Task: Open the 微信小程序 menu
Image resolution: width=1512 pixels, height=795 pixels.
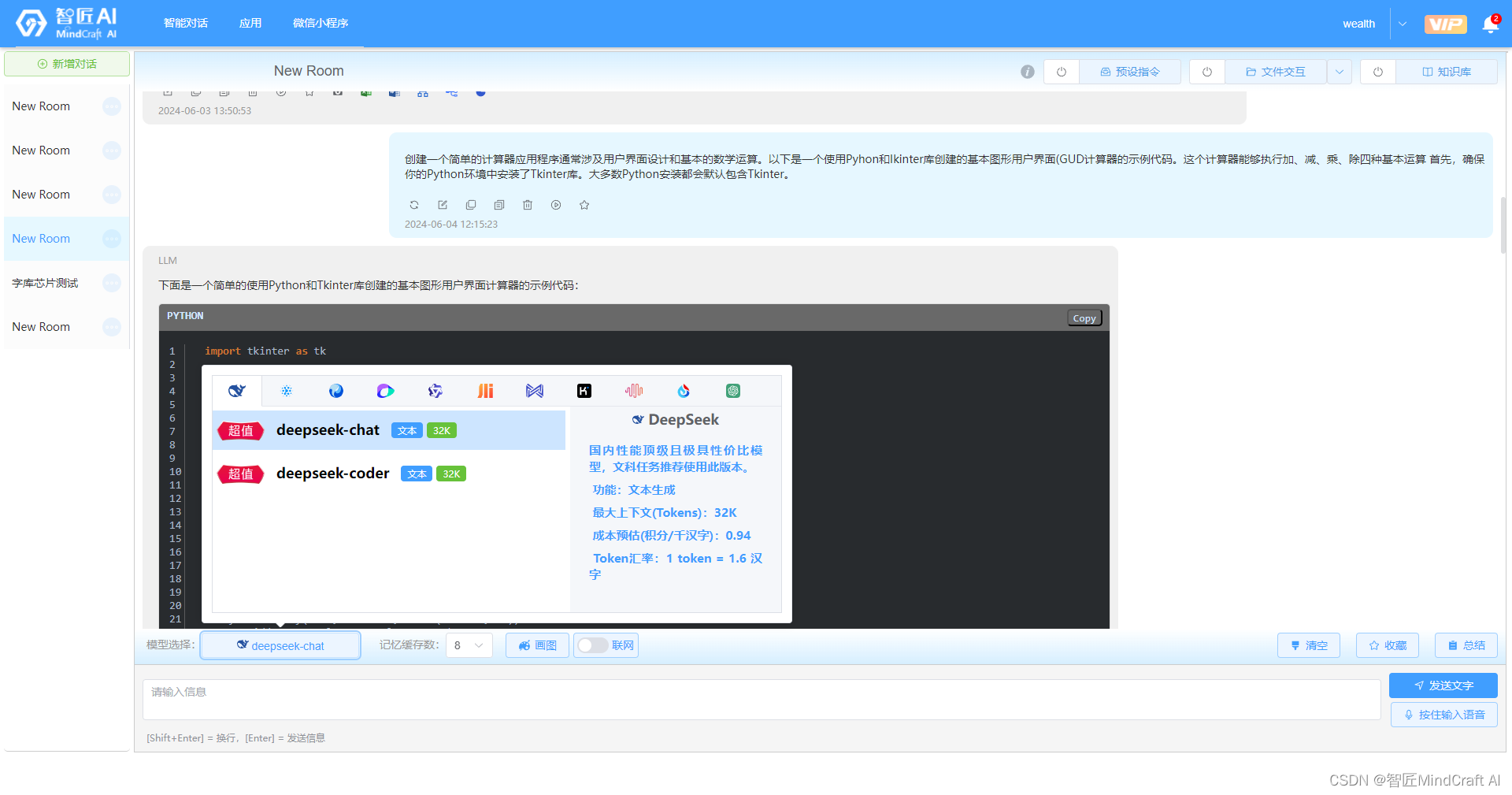Action: pos(321,24)
